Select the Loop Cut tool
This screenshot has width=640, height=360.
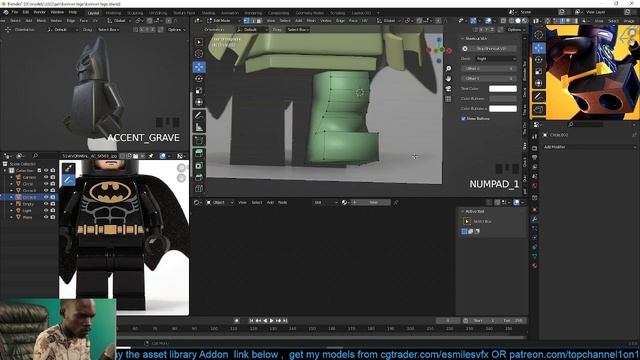click(x=199, y=189)
